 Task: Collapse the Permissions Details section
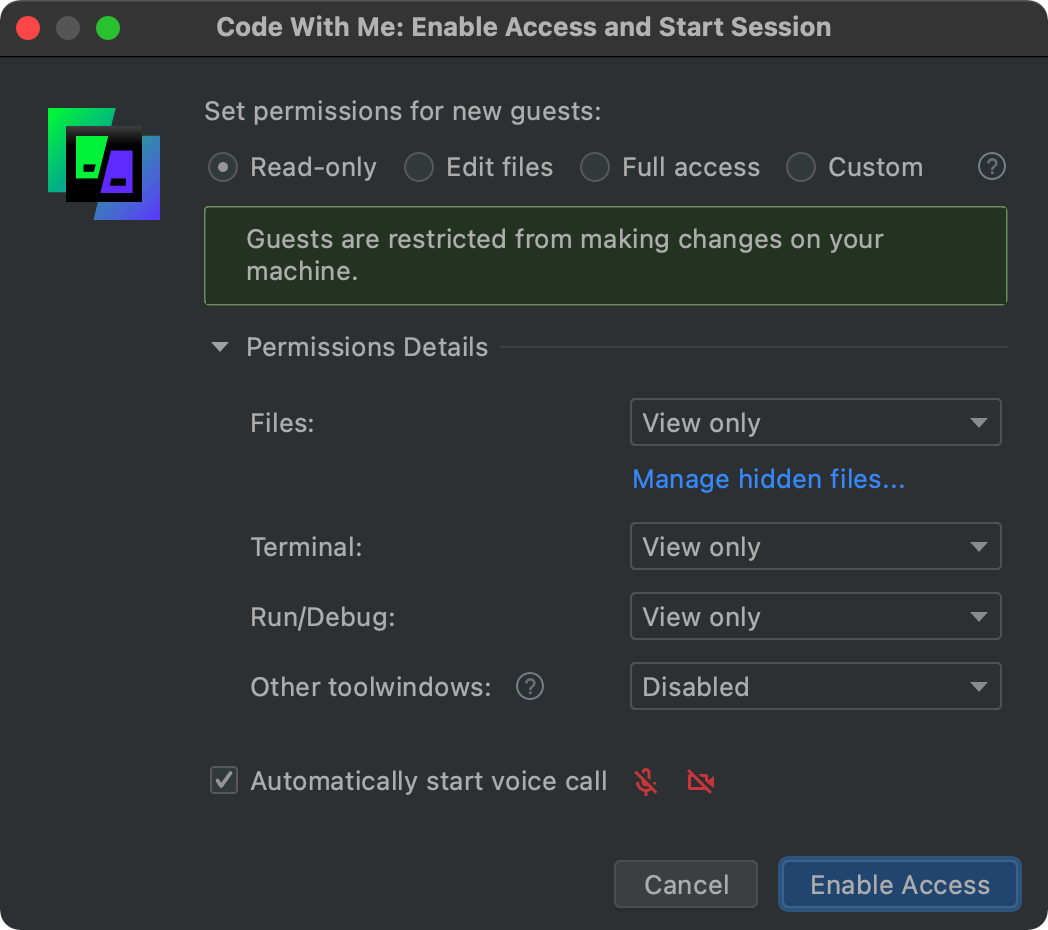tap(220, 347)
